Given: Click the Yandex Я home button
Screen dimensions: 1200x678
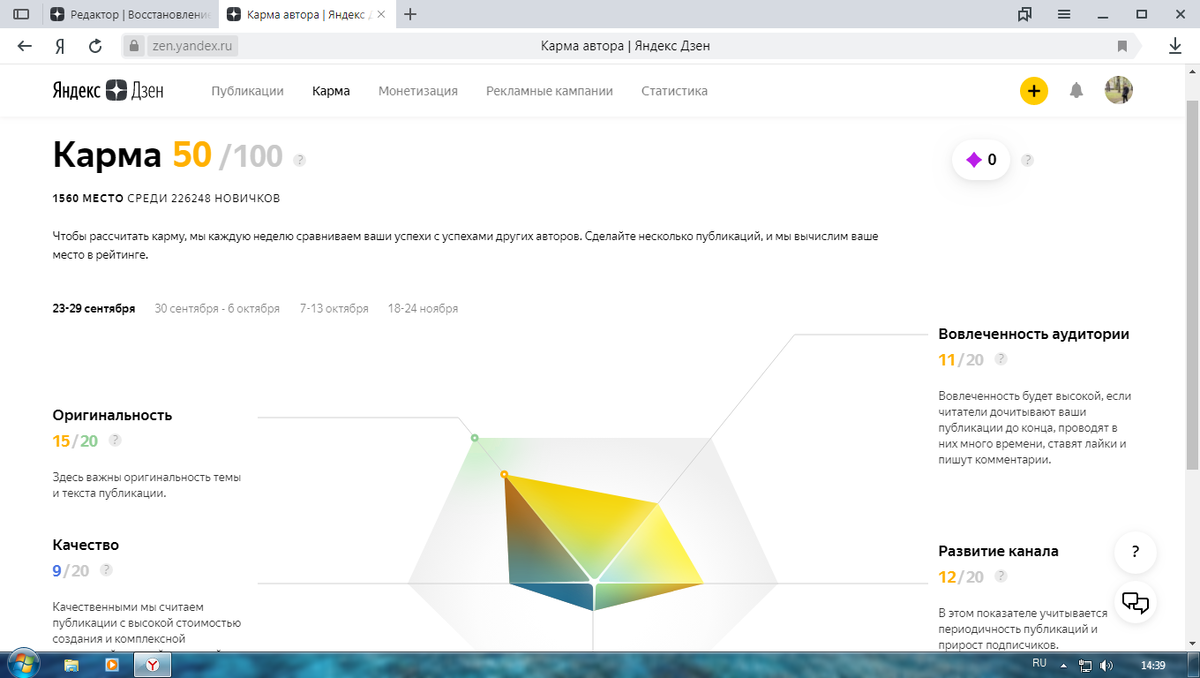Looking at the screenshot, I should click(x=60, y=46).
